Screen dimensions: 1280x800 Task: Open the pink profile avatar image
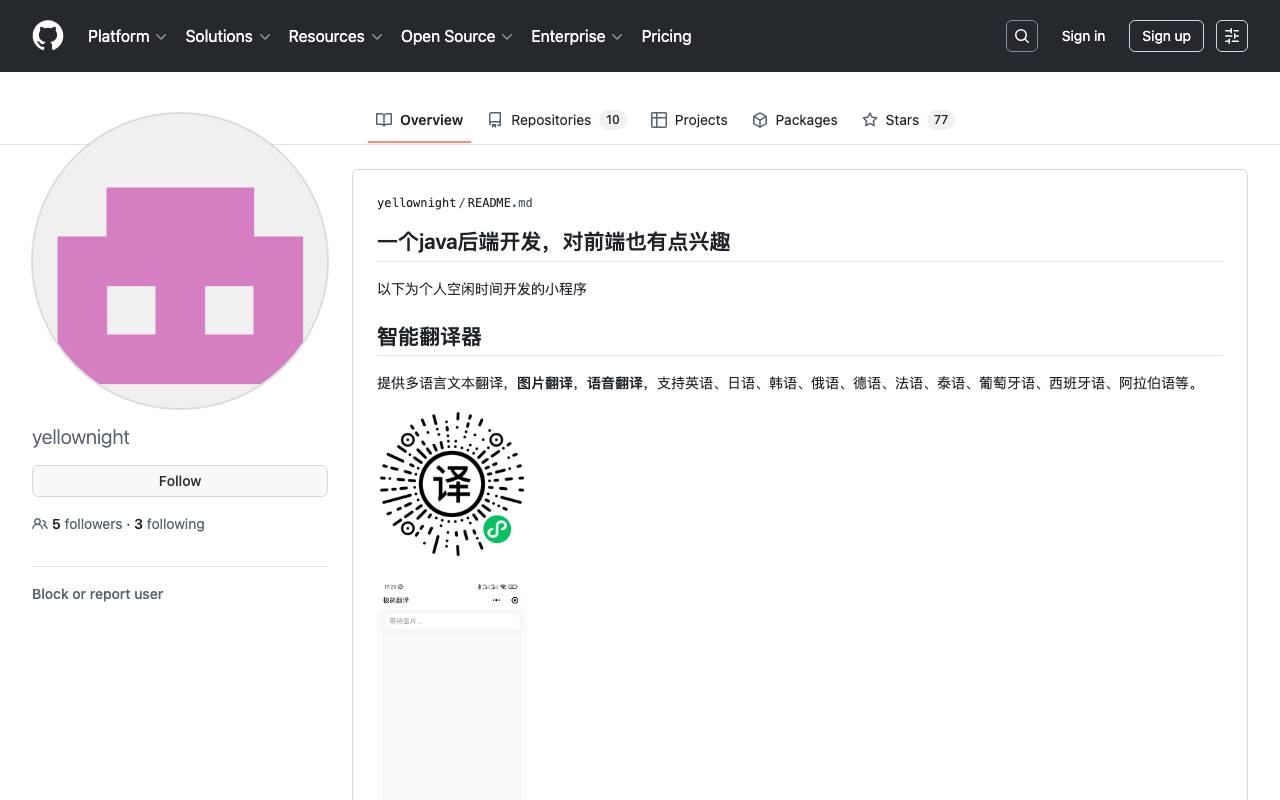[x=180, y=261]
